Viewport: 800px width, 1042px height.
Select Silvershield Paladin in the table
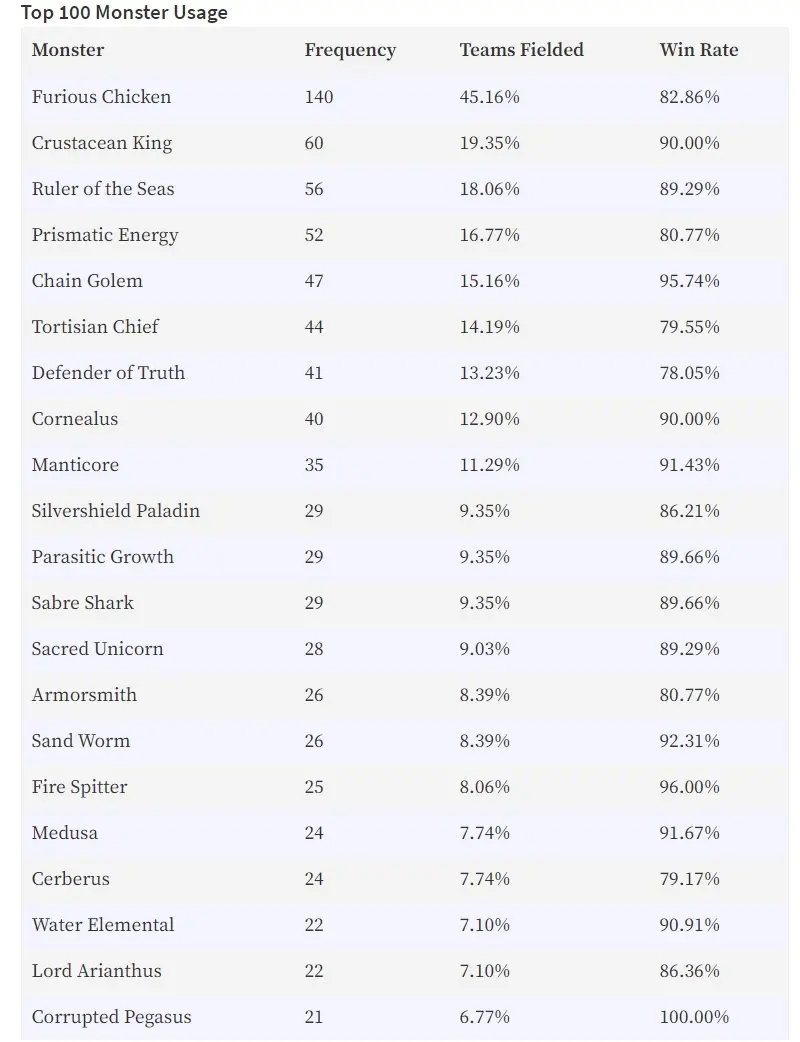(x=116, y=510)
